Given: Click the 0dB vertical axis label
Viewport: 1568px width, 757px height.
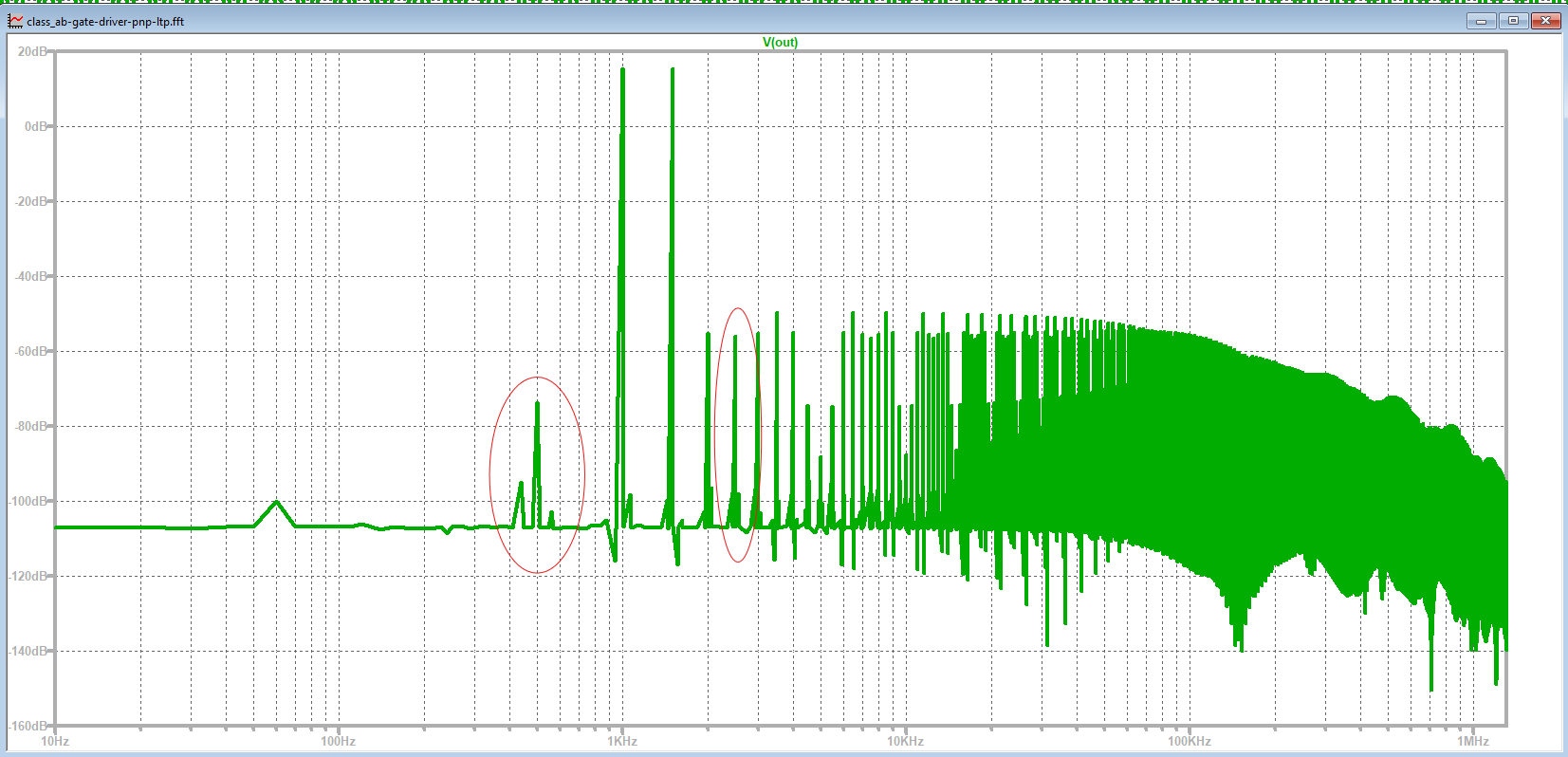Looking at the screenshot, I should [37, 126].
